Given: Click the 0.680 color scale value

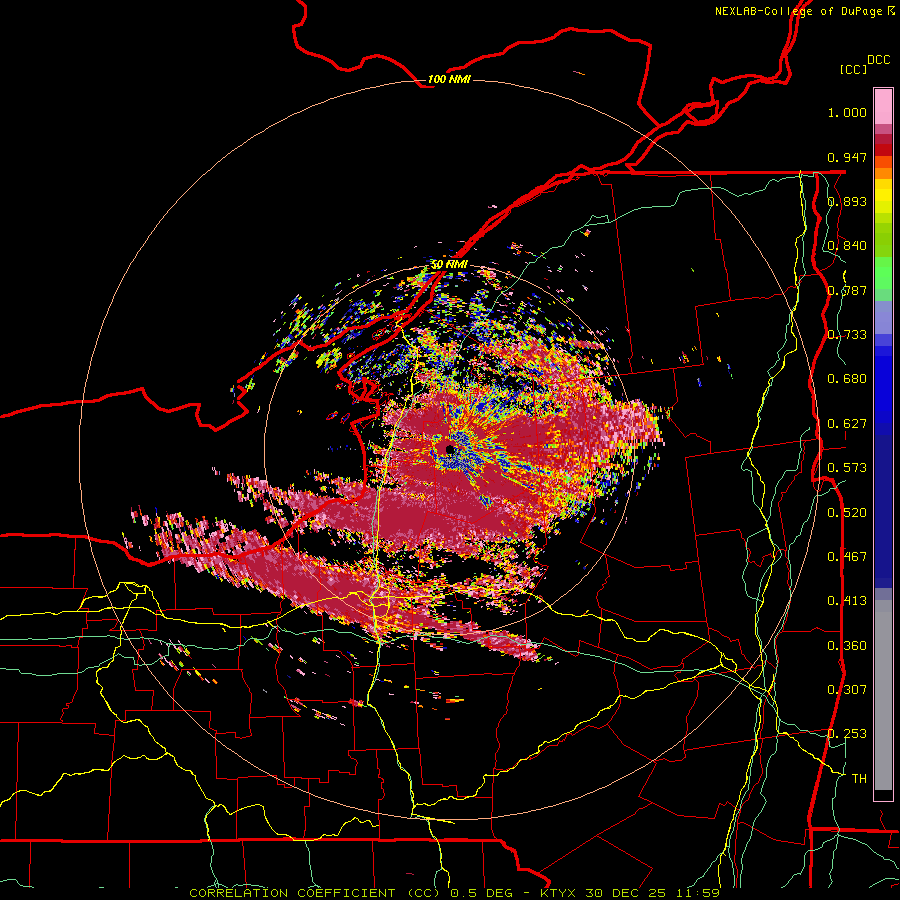Looking at the screenshot, I should pos(847,379).
